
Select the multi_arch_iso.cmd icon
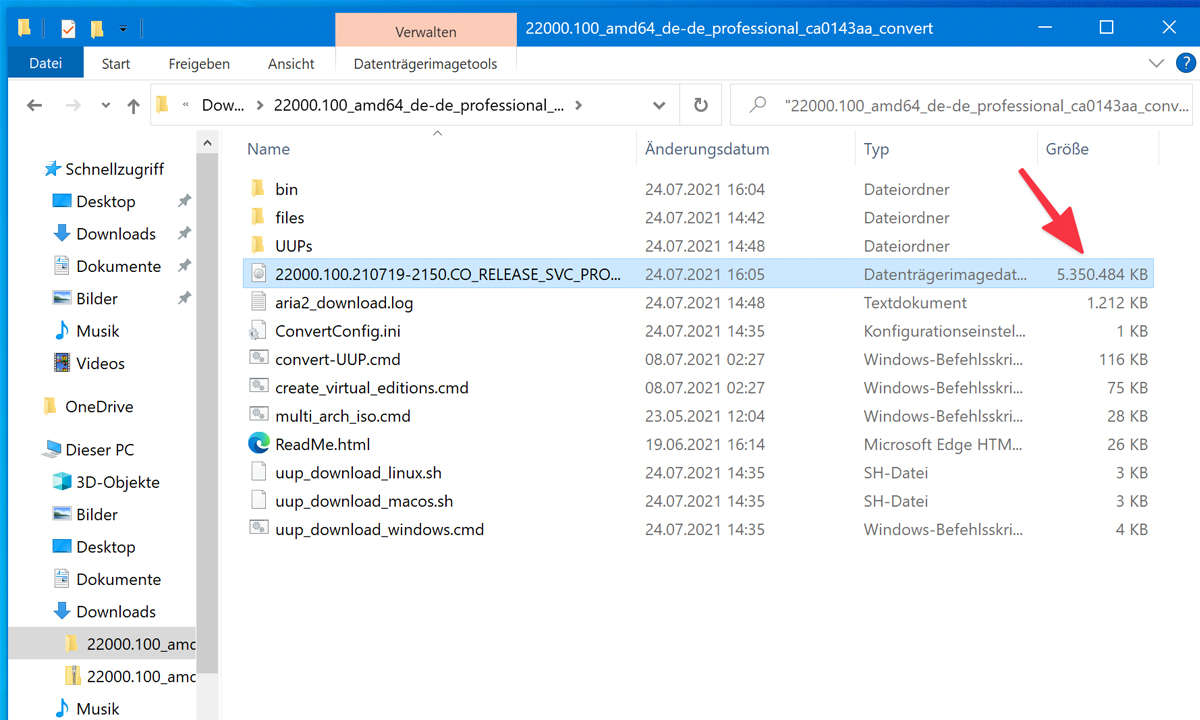(x=258, y=415)
